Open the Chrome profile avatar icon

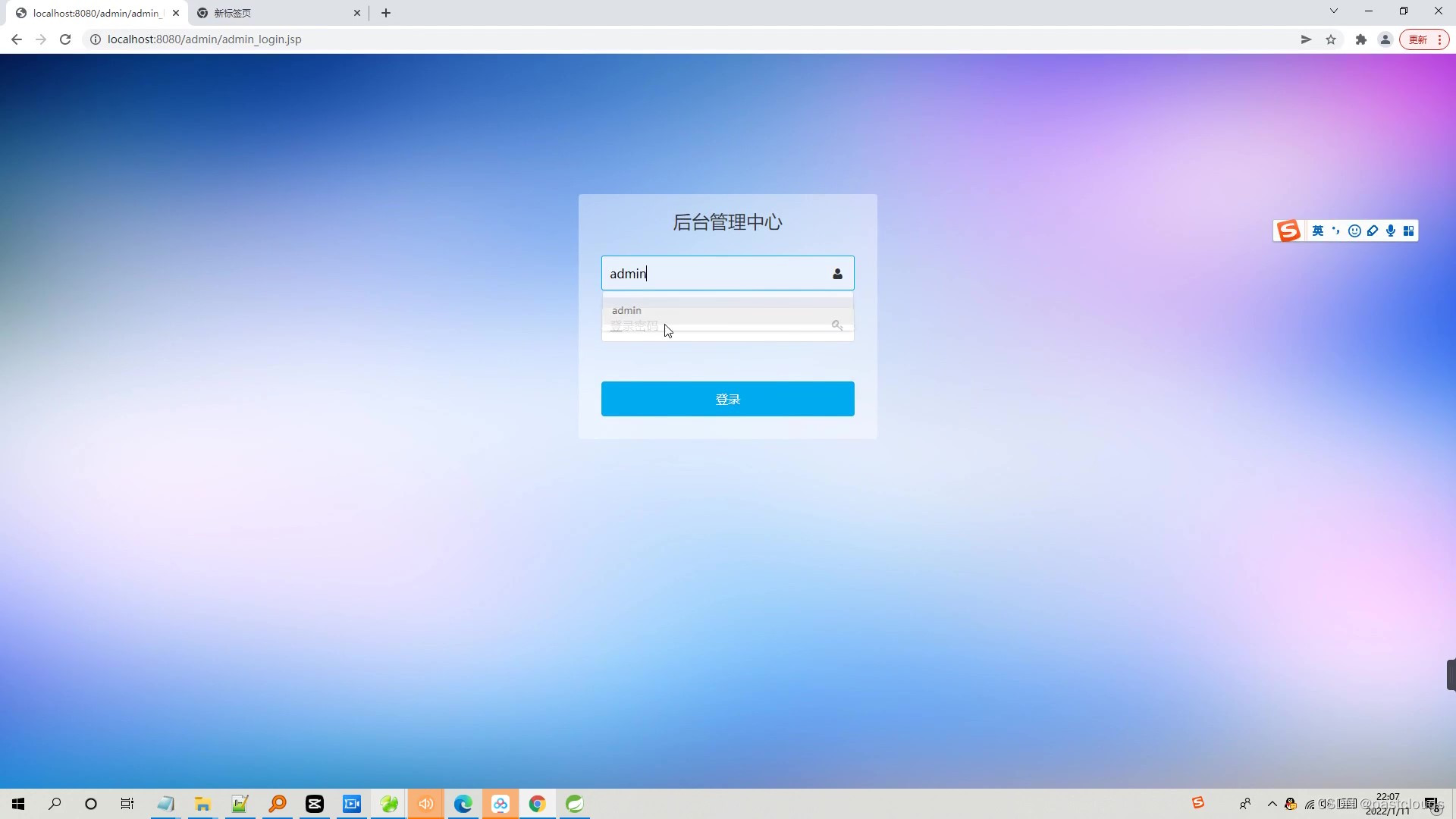(1385, 39)
